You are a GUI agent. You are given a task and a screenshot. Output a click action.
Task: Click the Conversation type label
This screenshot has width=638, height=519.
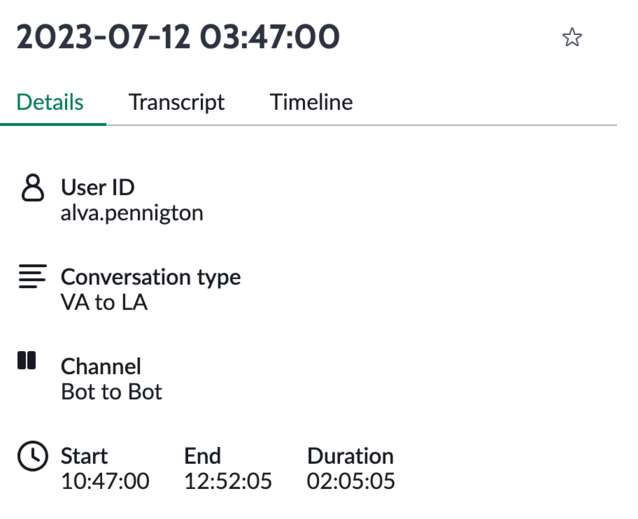(x=151, y=278)
